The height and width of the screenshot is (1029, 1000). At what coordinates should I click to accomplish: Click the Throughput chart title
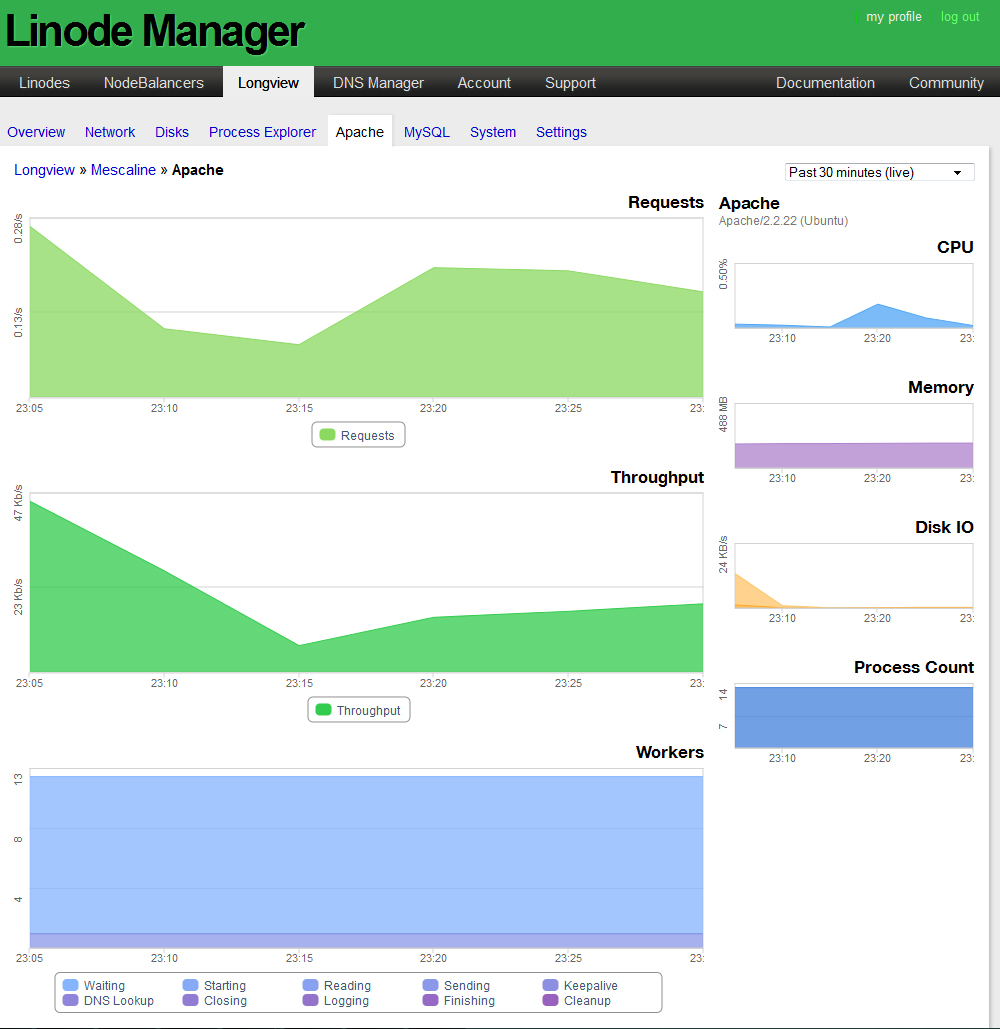click(657, 477)
